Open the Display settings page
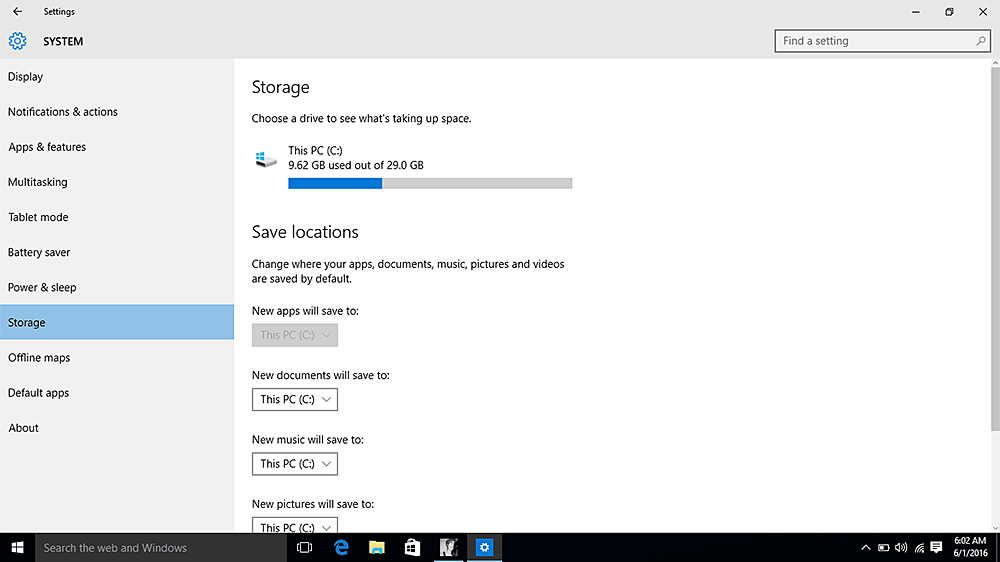 (117, 77)
